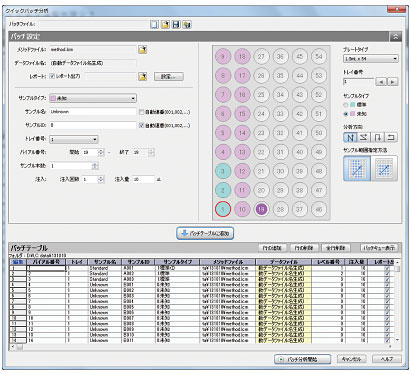Image resolution: width=412 pixels, height=374 pixels.
Task: Enable auto-numbering checkbox for sample name
Action: (141, 112)
